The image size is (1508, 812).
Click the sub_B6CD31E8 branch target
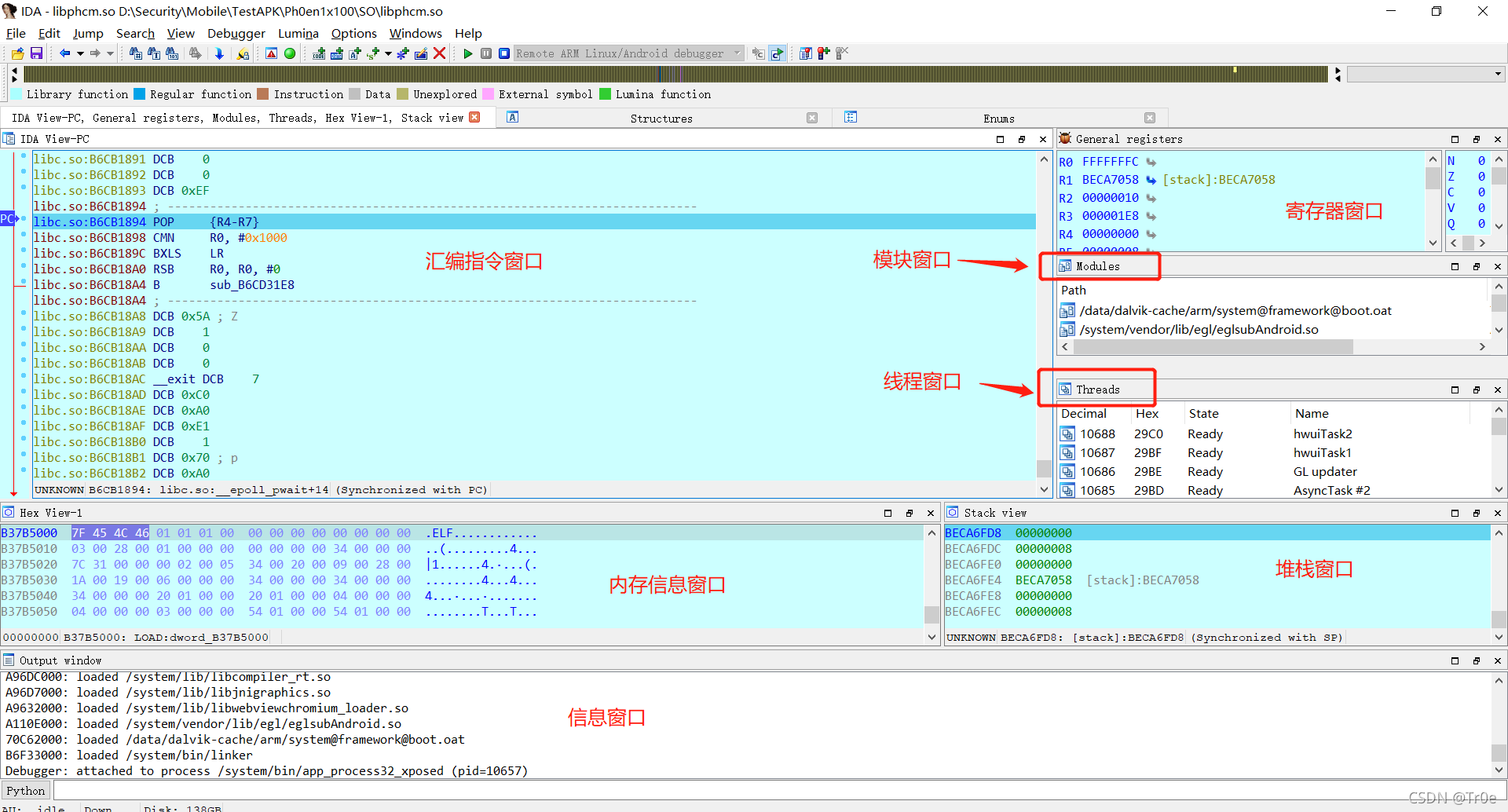click(252, 284)
